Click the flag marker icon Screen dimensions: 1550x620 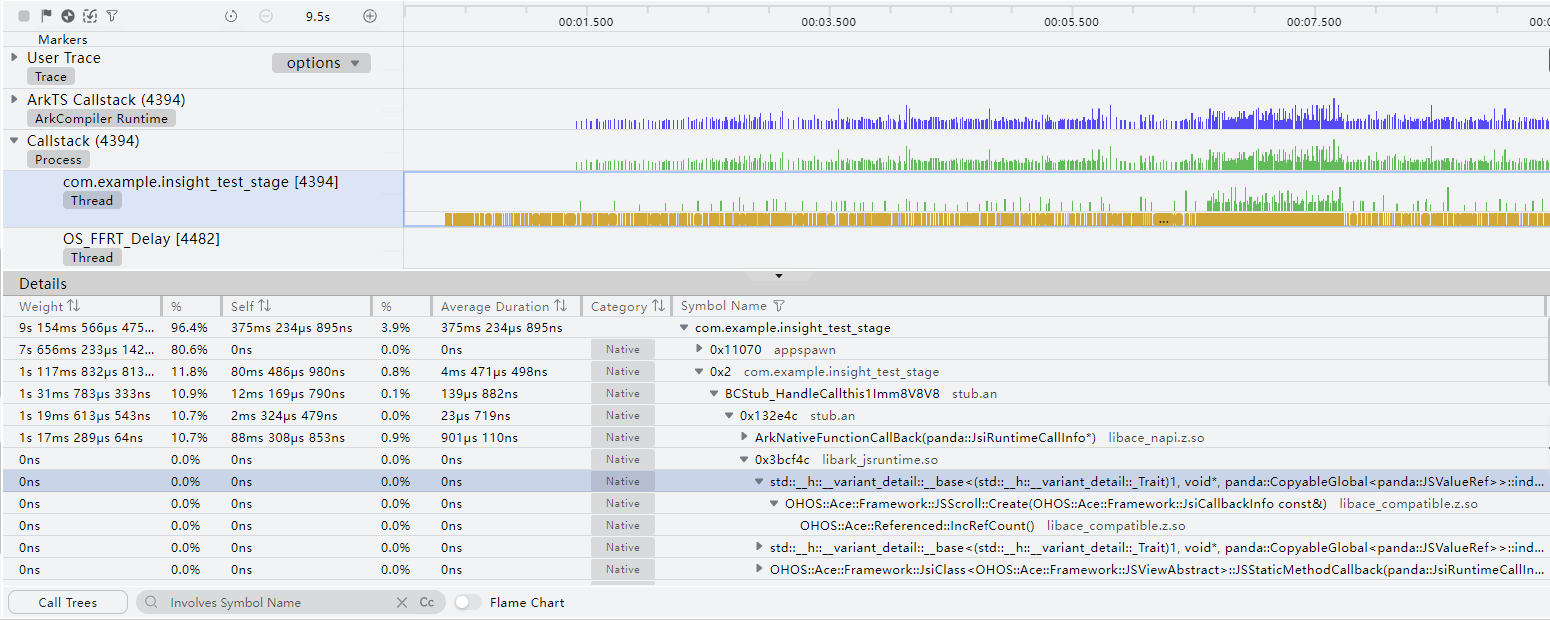pos(46,16)
